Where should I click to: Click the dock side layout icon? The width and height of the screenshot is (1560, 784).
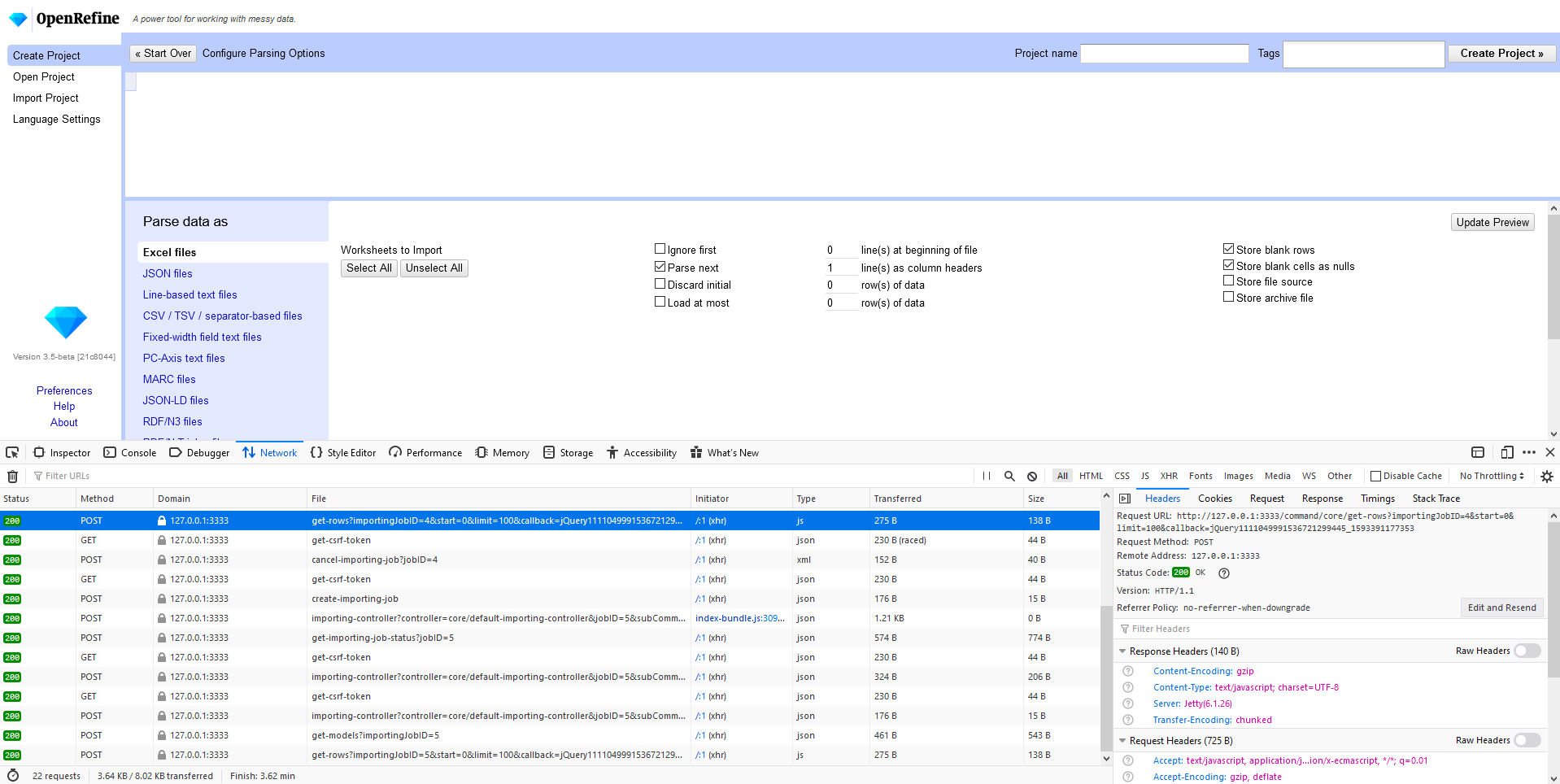1478,452
